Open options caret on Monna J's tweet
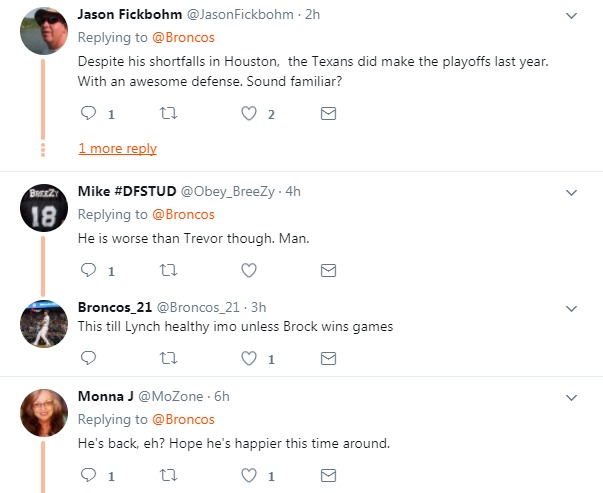The width and height of the screenshot is (603, 493). coord(571,396)
